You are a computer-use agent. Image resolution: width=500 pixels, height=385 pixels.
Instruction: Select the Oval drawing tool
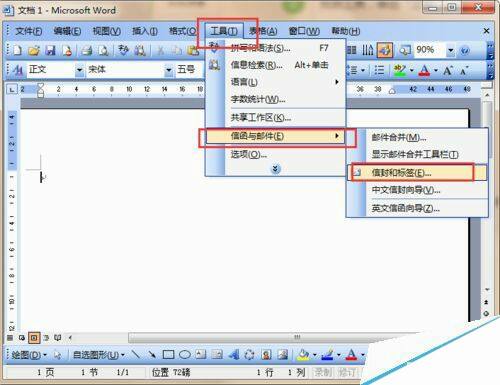point(185,354)
